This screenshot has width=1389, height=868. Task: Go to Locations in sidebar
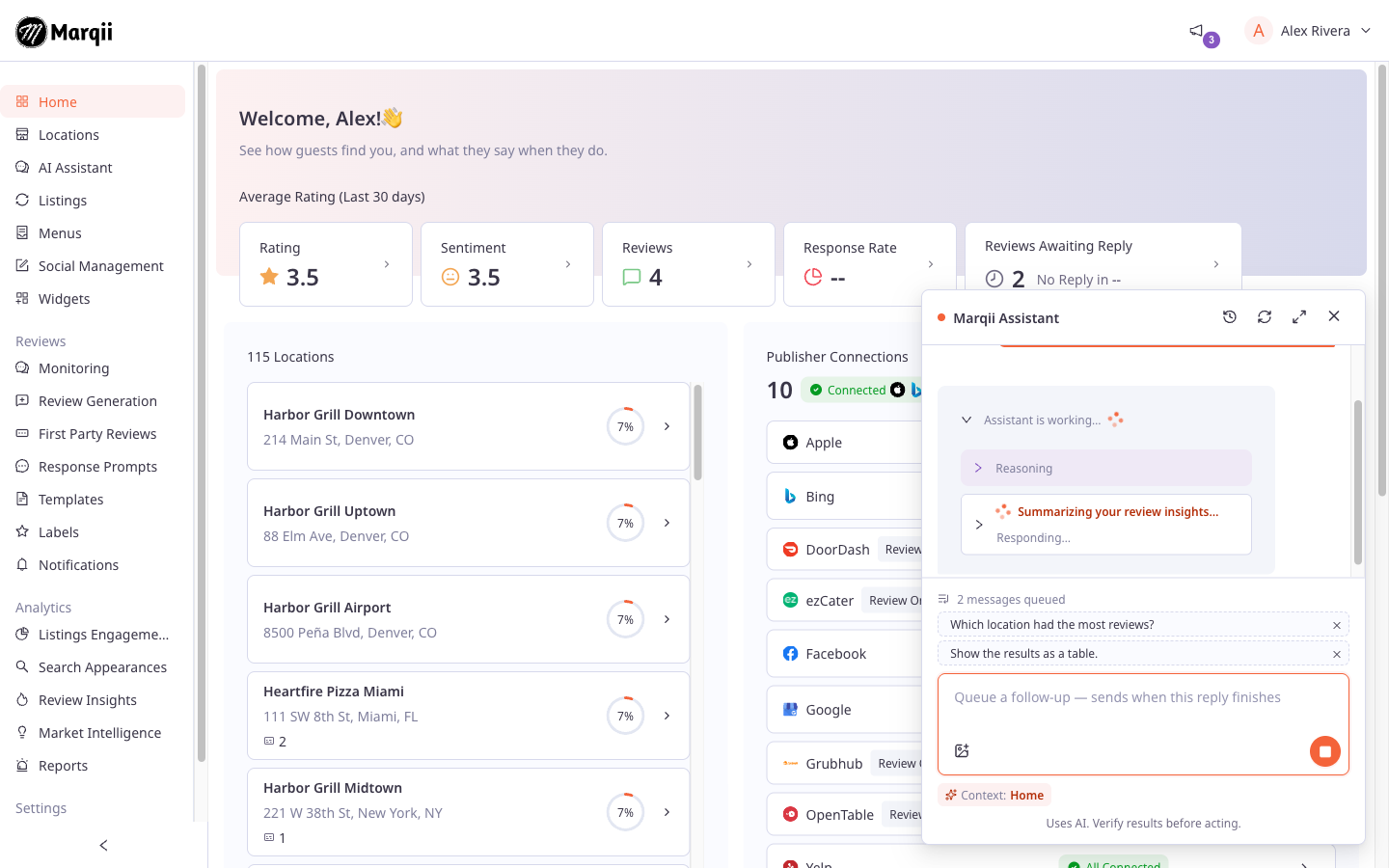[x=93, y=135]
